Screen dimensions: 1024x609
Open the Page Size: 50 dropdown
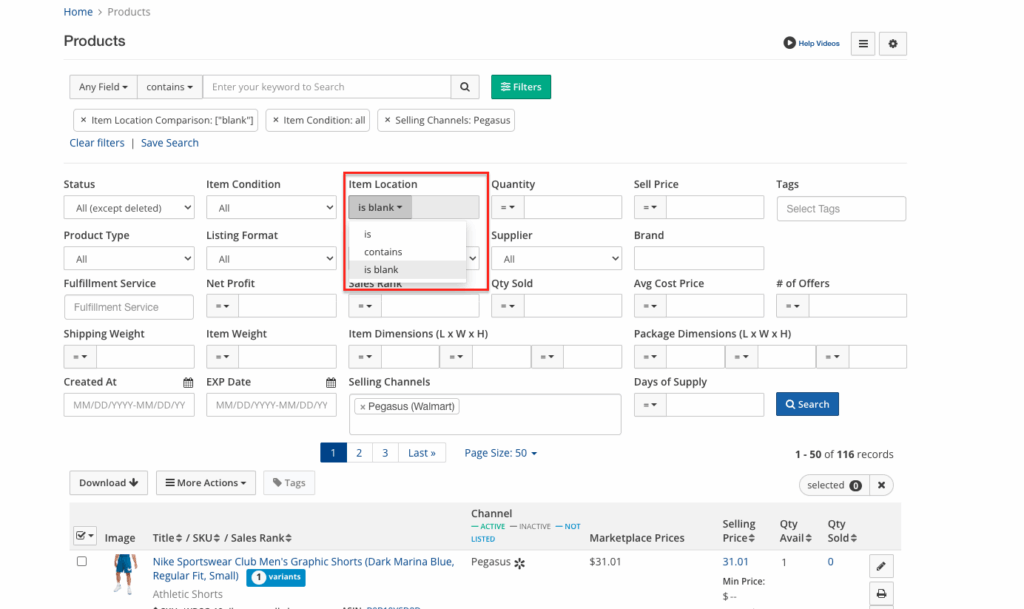click(x=500, y=453)
